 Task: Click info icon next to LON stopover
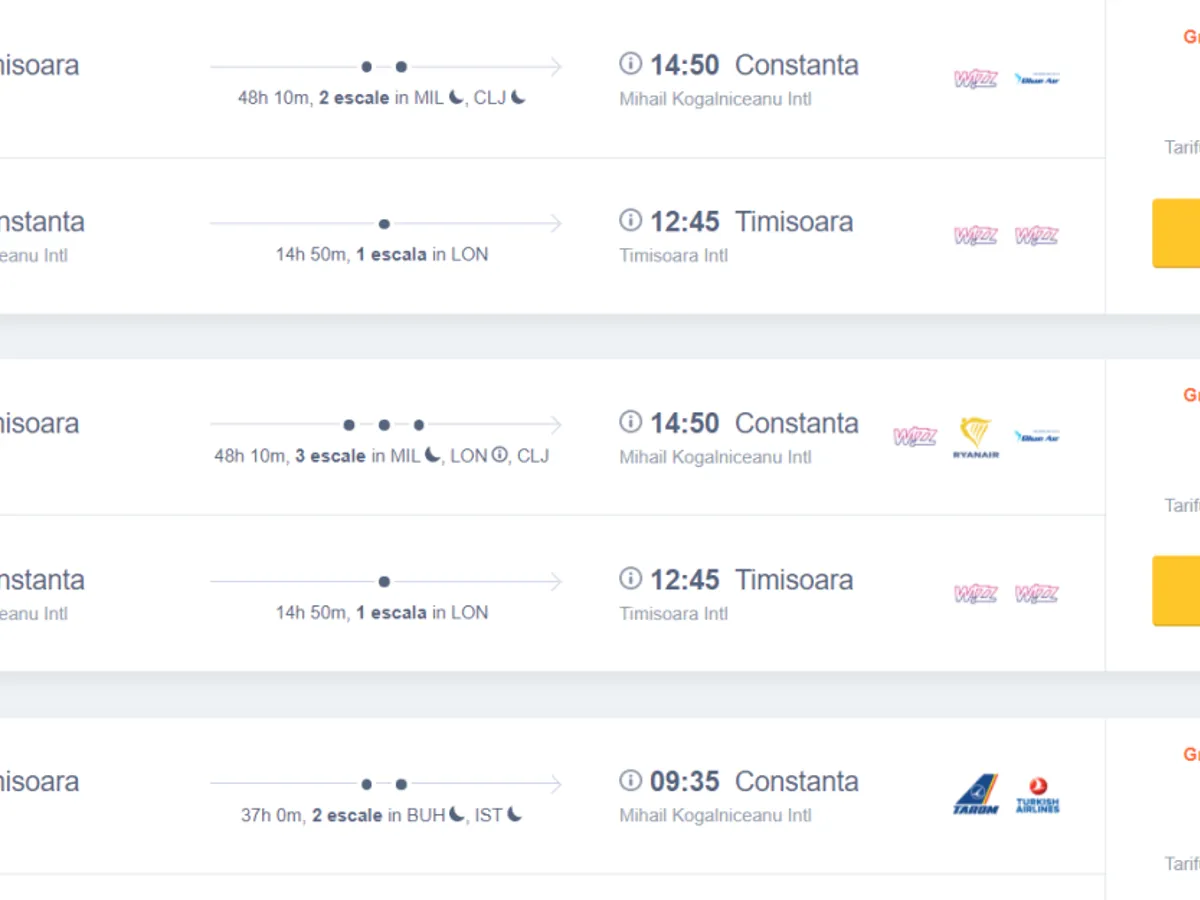pos(499,455)
